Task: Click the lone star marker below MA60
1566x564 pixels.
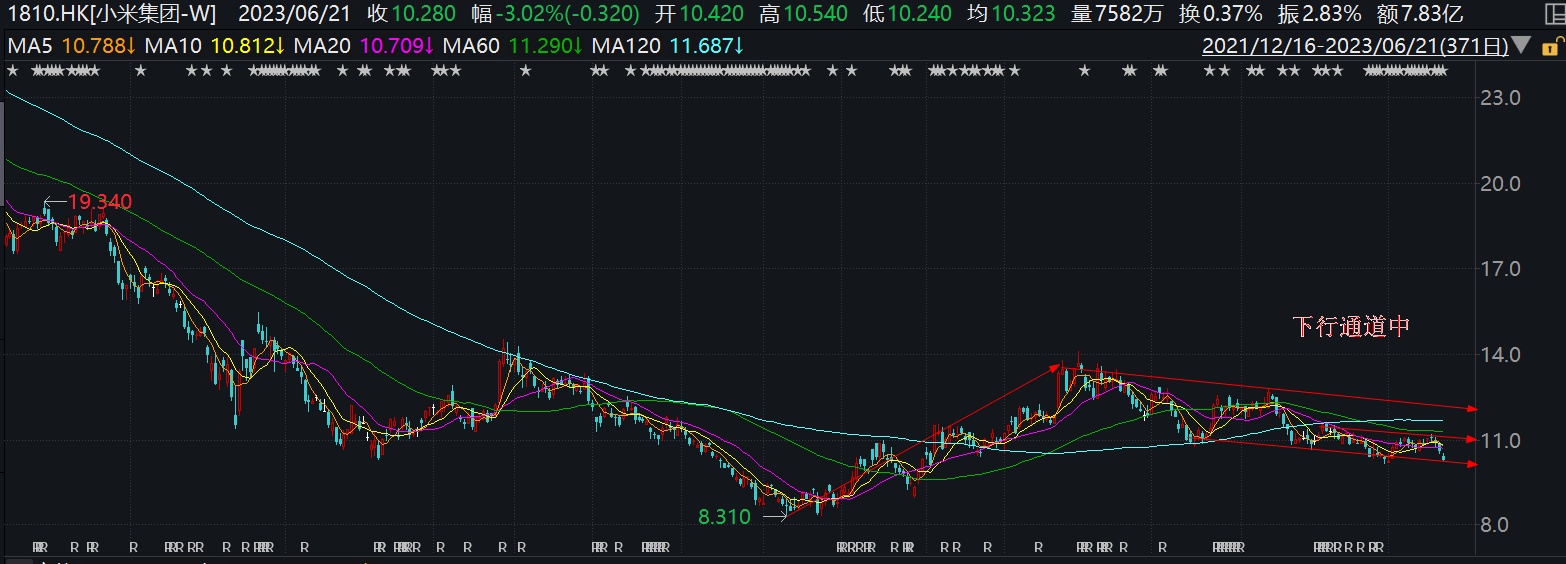Action: (524, 71)
